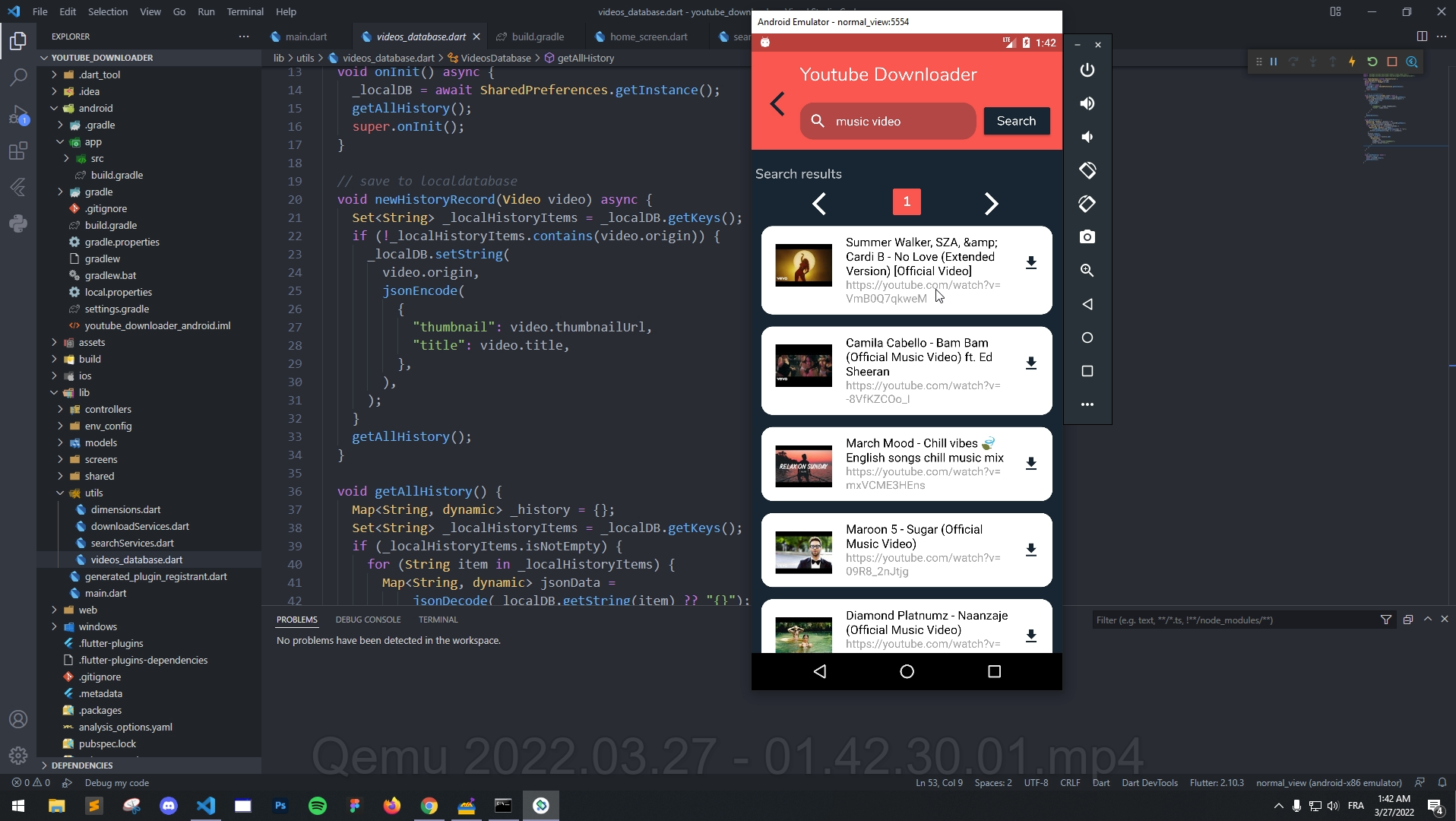Open the Windows Start menu
Viewport: 1456px width, 821px height.
click(x=18, y=806)
